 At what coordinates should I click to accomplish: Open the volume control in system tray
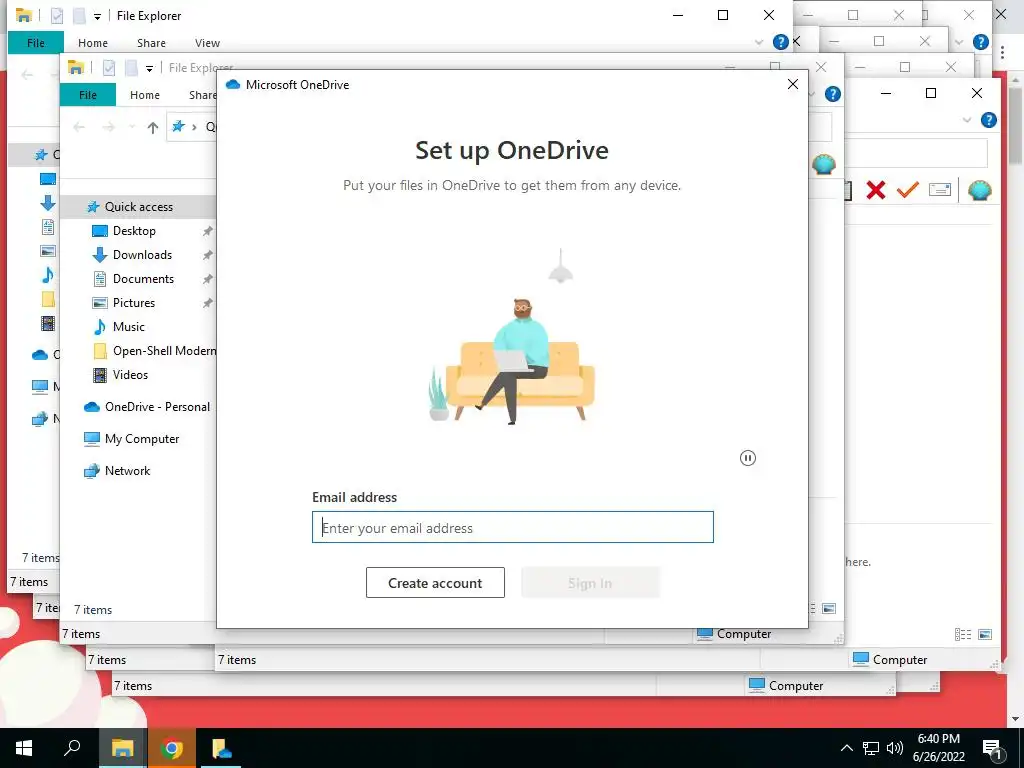895,748
